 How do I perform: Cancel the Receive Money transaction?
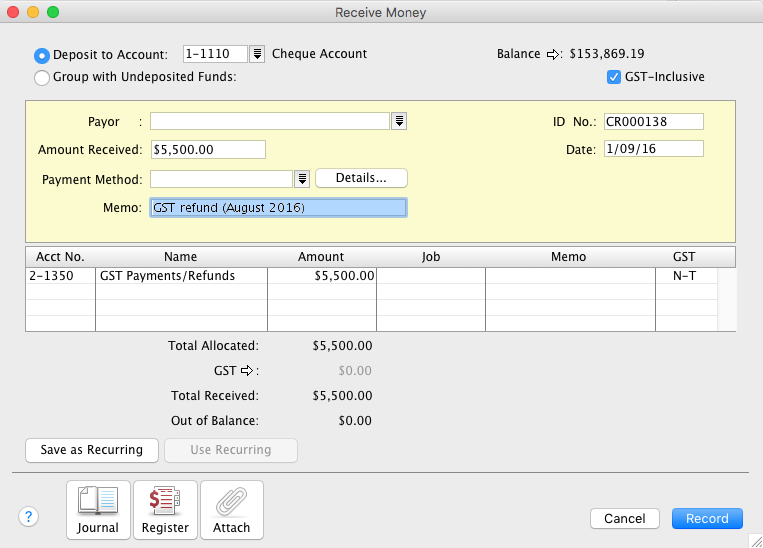625,519
